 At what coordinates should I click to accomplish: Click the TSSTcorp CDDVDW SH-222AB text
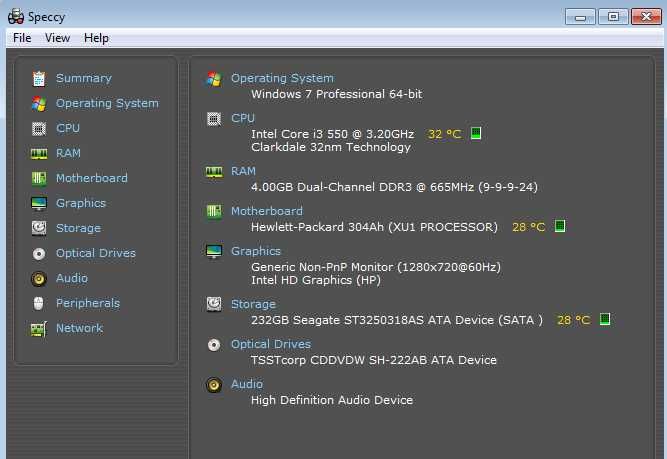[x=374, y=360]
